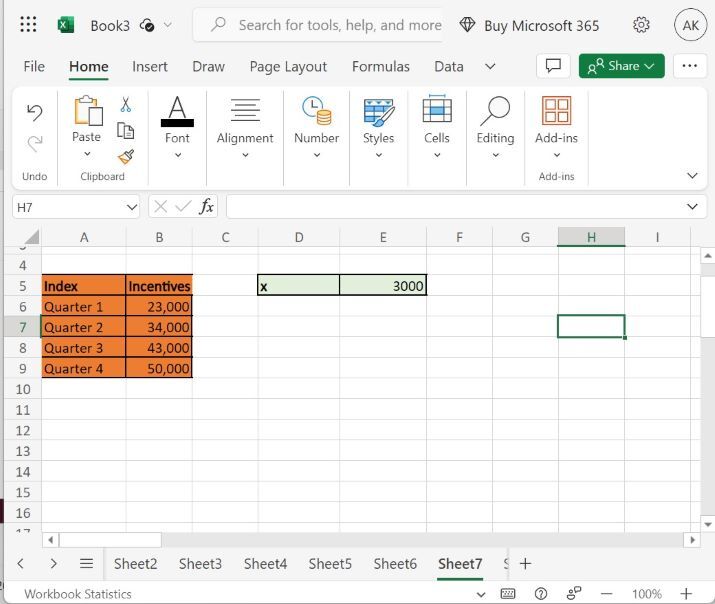715x604 pixels.
Task: Open the Cells group icon
Action: tap(437, 109)
